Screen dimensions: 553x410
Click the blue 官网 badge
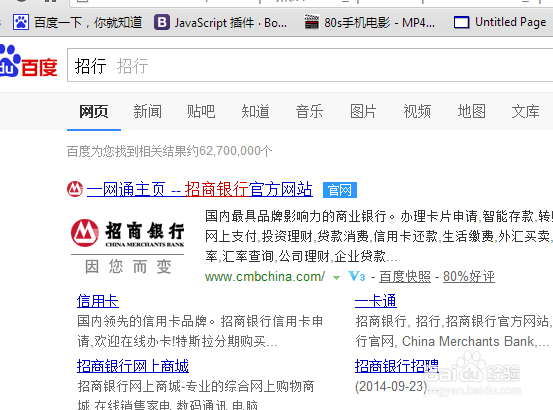[x=340, y=190]
